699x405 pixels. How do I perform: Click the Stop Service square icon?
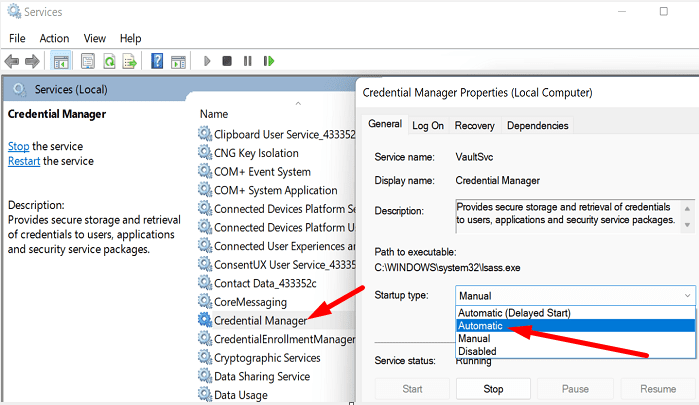[227, 61]
